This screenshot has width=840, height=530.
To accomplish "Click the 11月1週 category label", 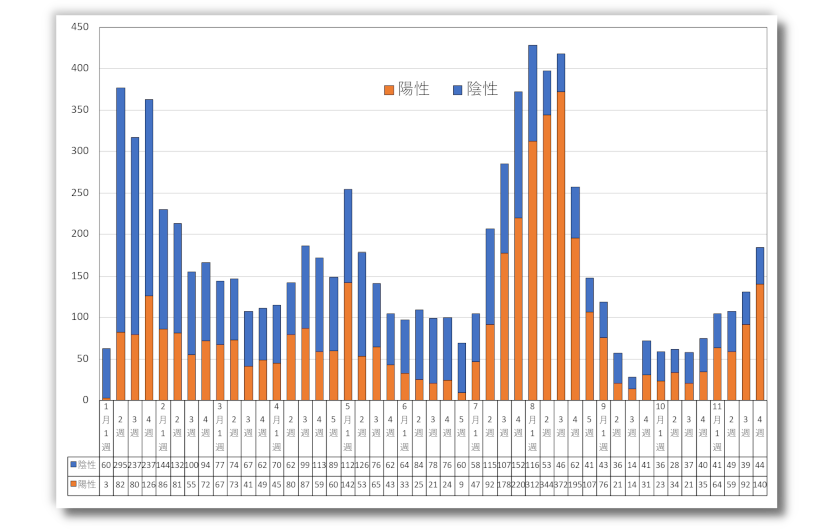I will coord(717,427).
